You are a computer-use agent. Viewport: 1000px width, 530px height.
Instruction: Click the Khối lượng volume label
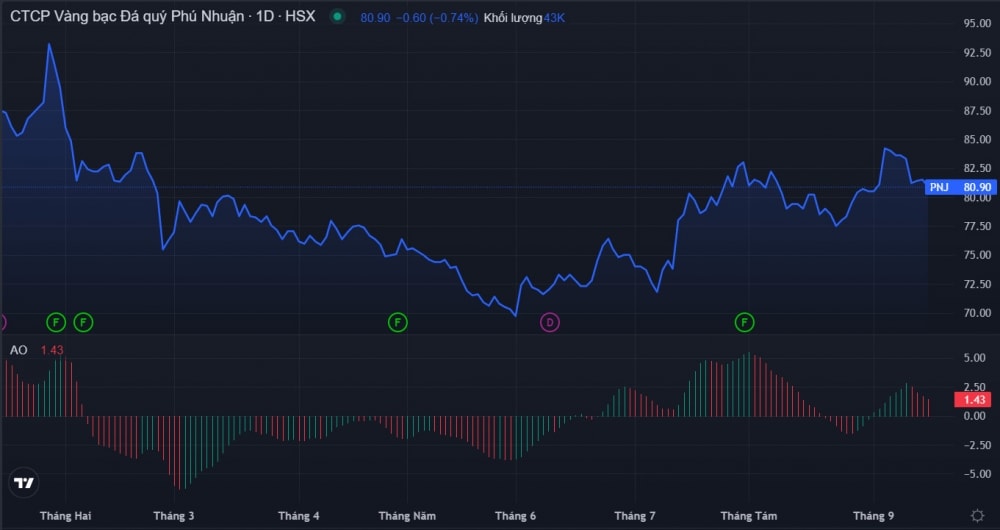513,18
